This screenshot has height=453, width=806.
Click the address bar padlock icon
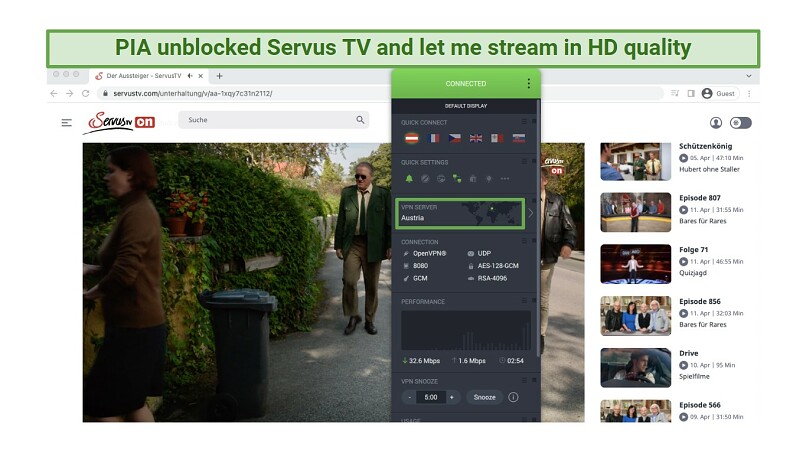105,93
